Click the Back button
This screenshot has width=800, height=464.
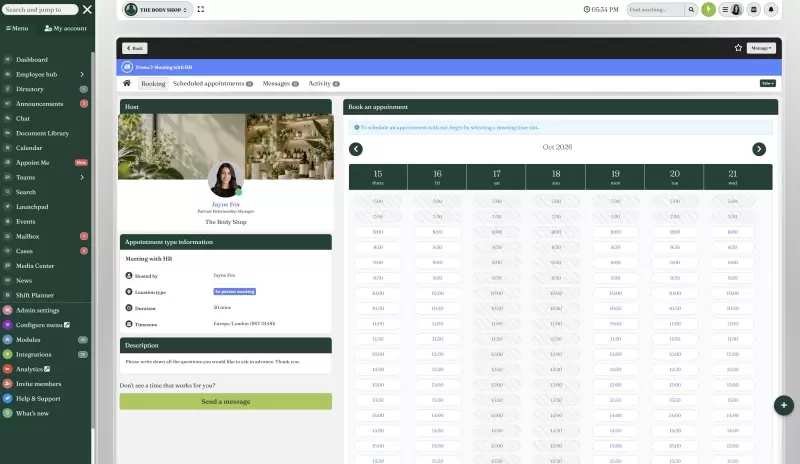(135, 48)
